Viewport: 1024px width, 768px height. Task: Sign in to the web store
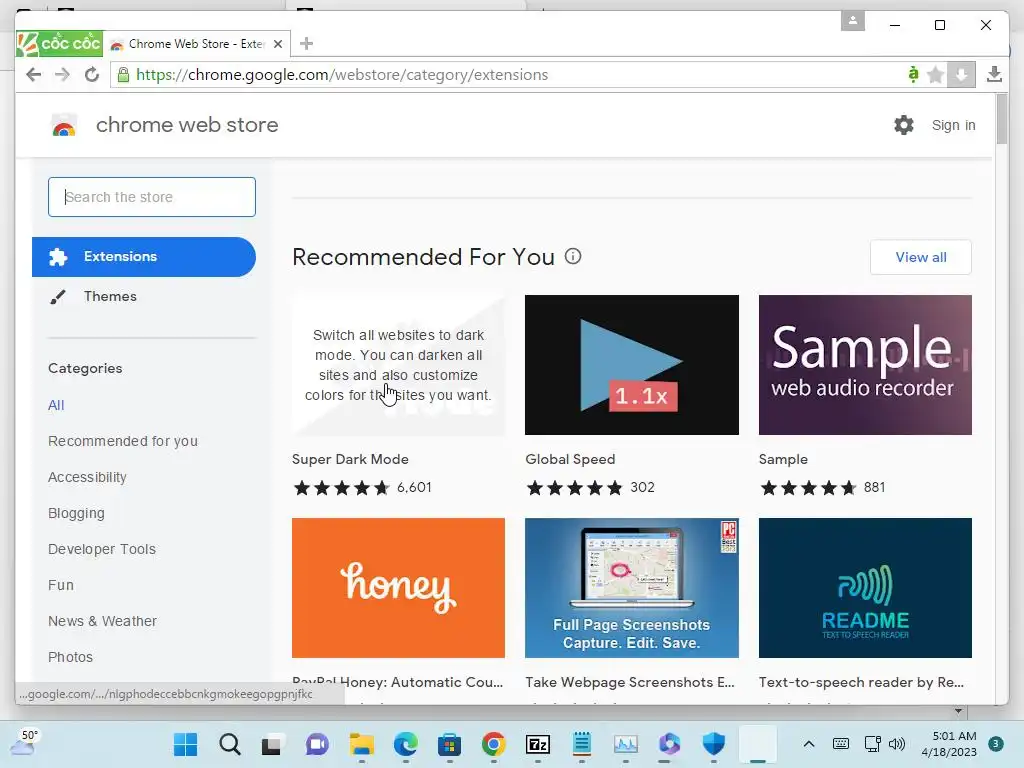point(953,125)
